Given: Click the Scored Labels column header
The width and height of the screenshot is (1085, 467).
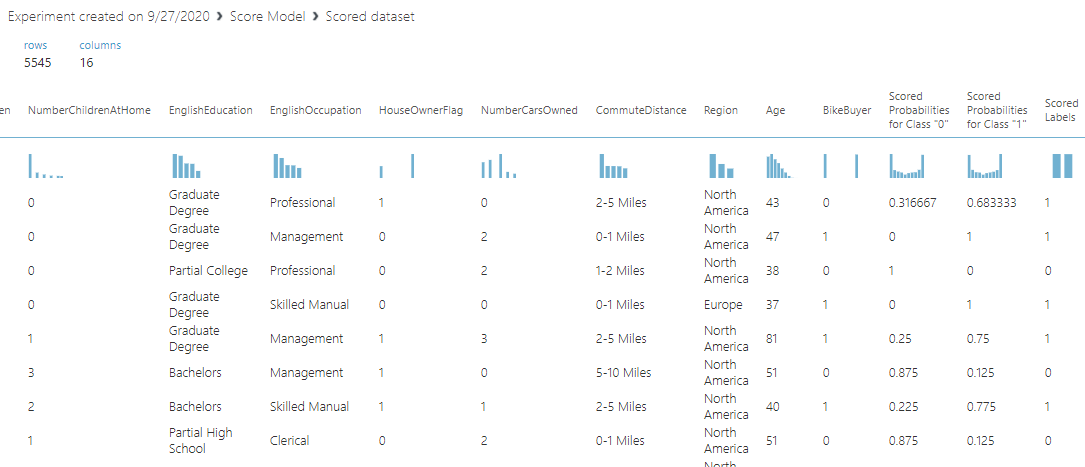Looking at the screenshot, I should (x=1061, y=110).
